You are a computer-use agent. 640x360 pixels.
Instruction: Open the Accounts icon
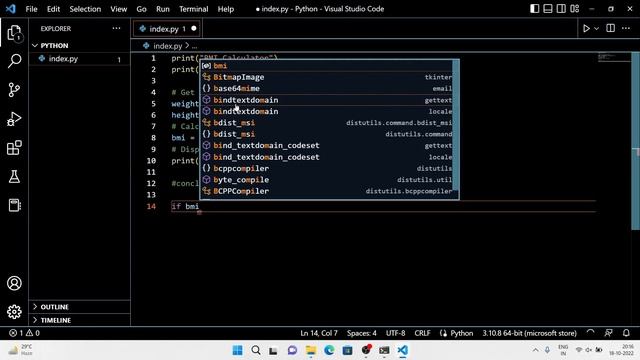tap(14, 283)
